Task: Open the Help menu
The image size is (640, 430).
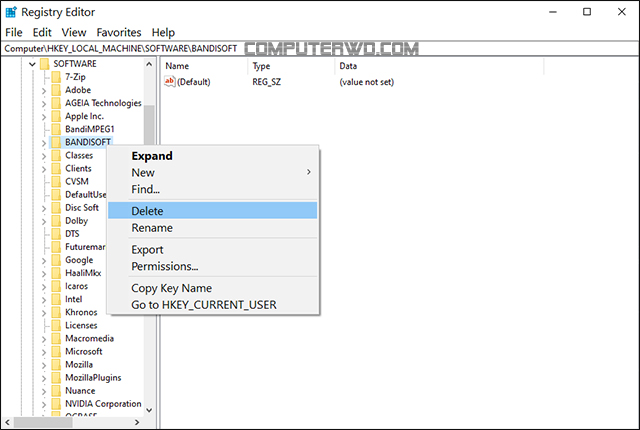Action: (163, 32)
